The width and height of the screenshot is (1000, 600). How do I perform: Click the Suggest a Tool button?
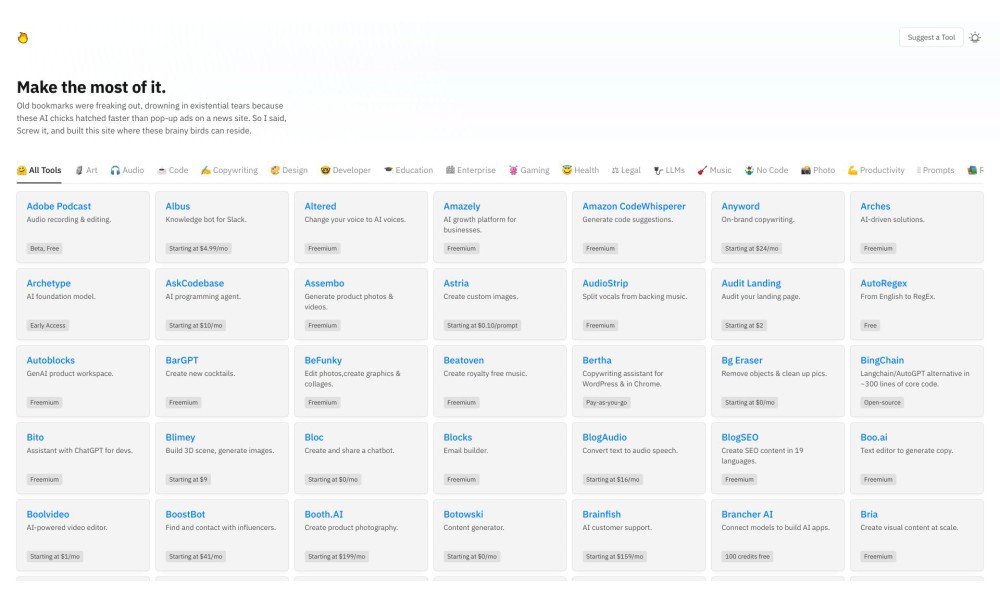(x=931, y=37)
